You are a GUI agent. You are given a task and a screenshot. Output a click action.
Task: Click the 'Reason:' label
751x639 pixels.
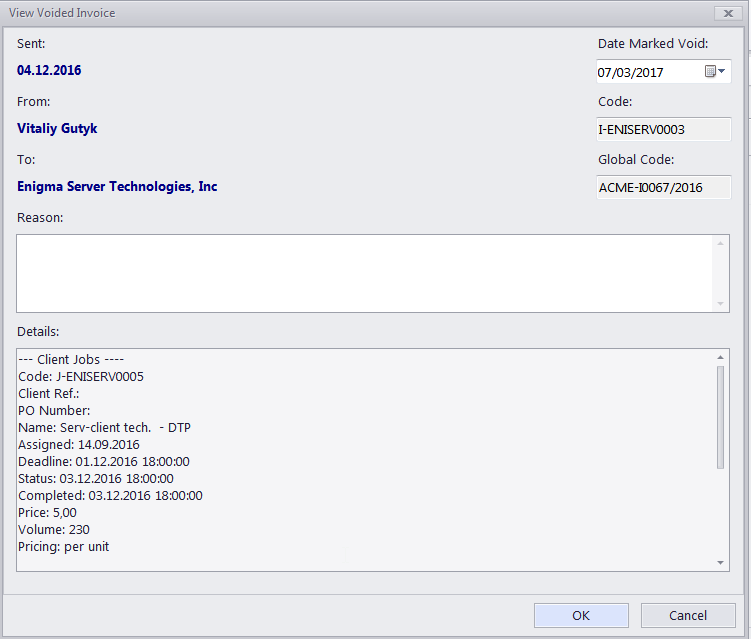40,217
